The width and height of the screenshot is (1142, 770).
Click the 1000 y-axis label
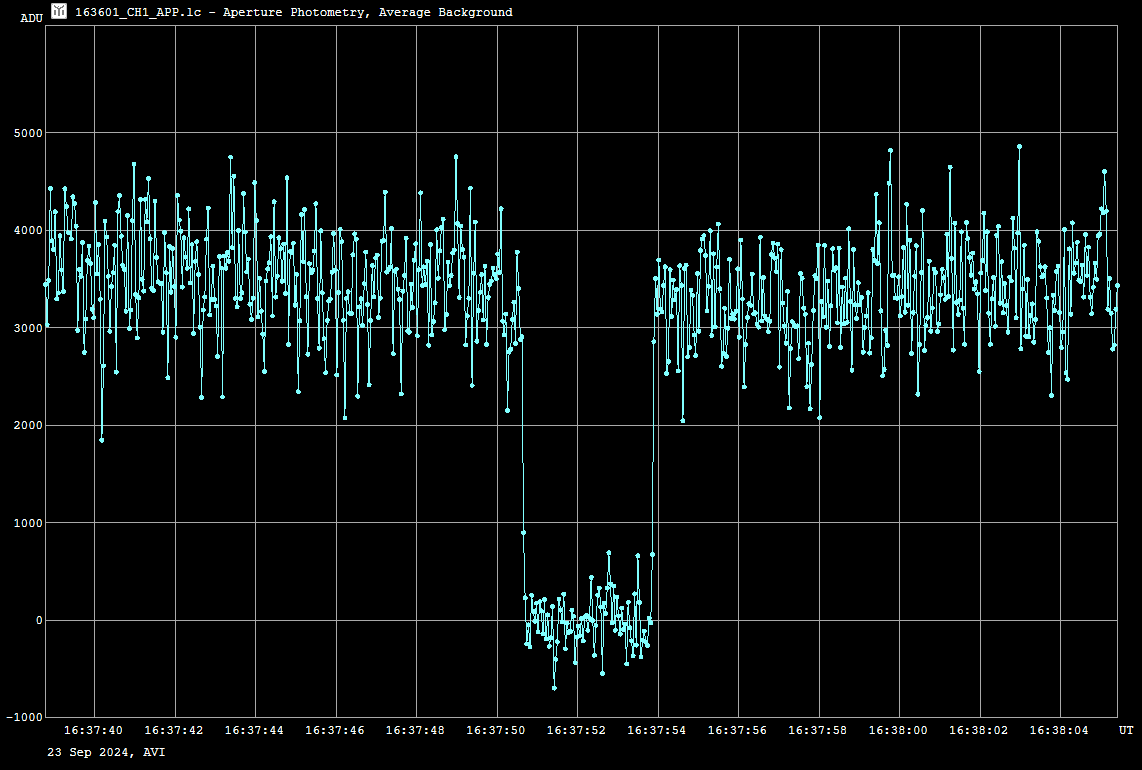(28, 524)
